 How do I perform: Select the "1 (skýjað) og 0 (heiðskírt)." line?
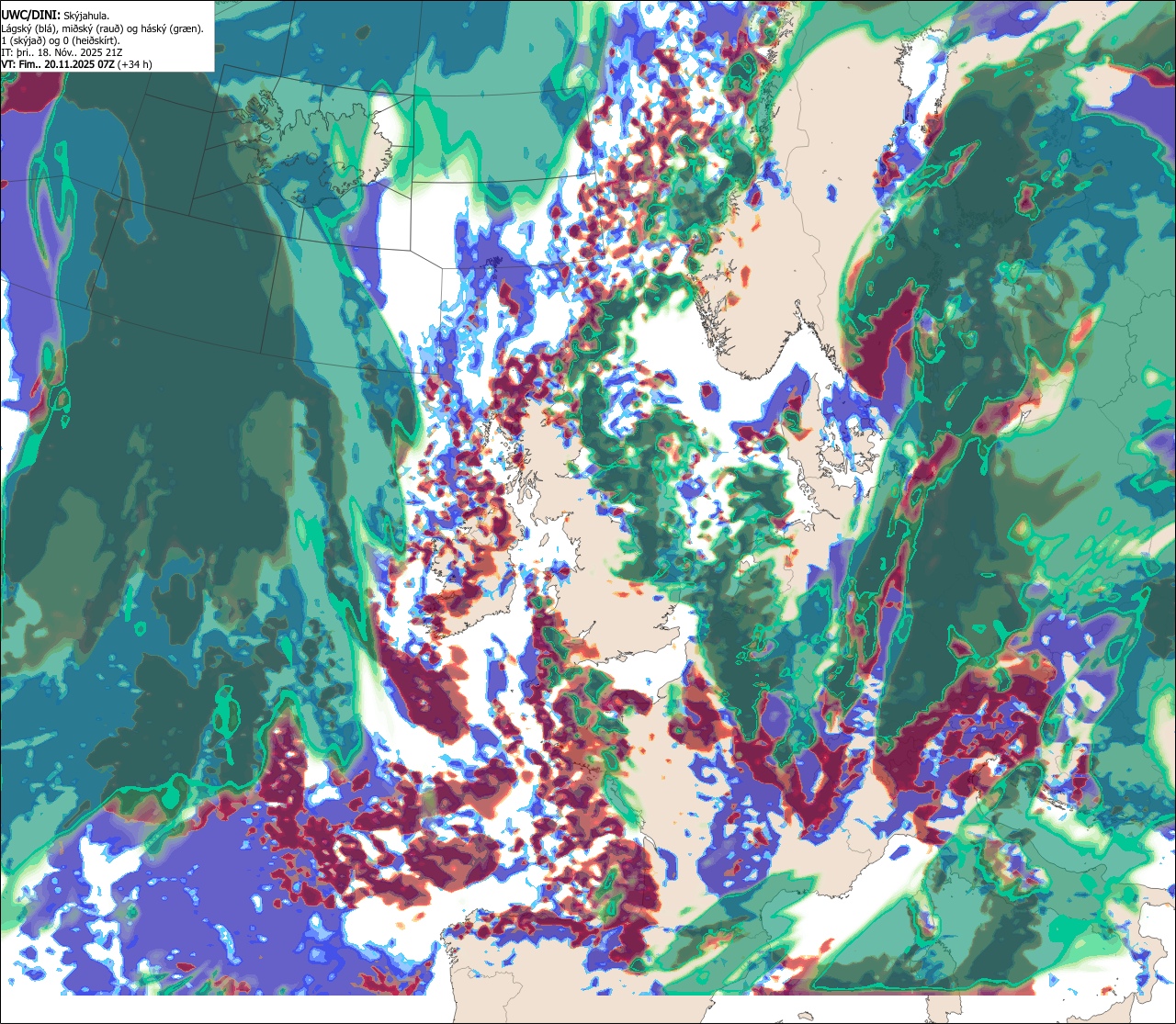coord(61,41)
